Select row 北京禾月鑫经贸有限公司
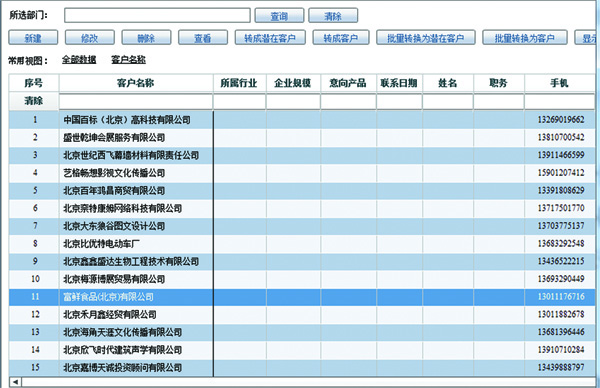 (x=302, y=314)
